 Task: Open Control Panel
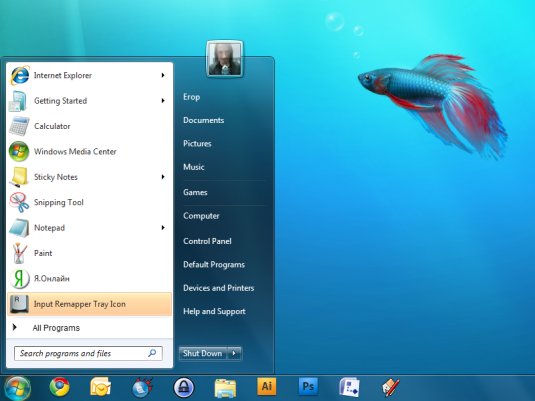tap(207, 241)
